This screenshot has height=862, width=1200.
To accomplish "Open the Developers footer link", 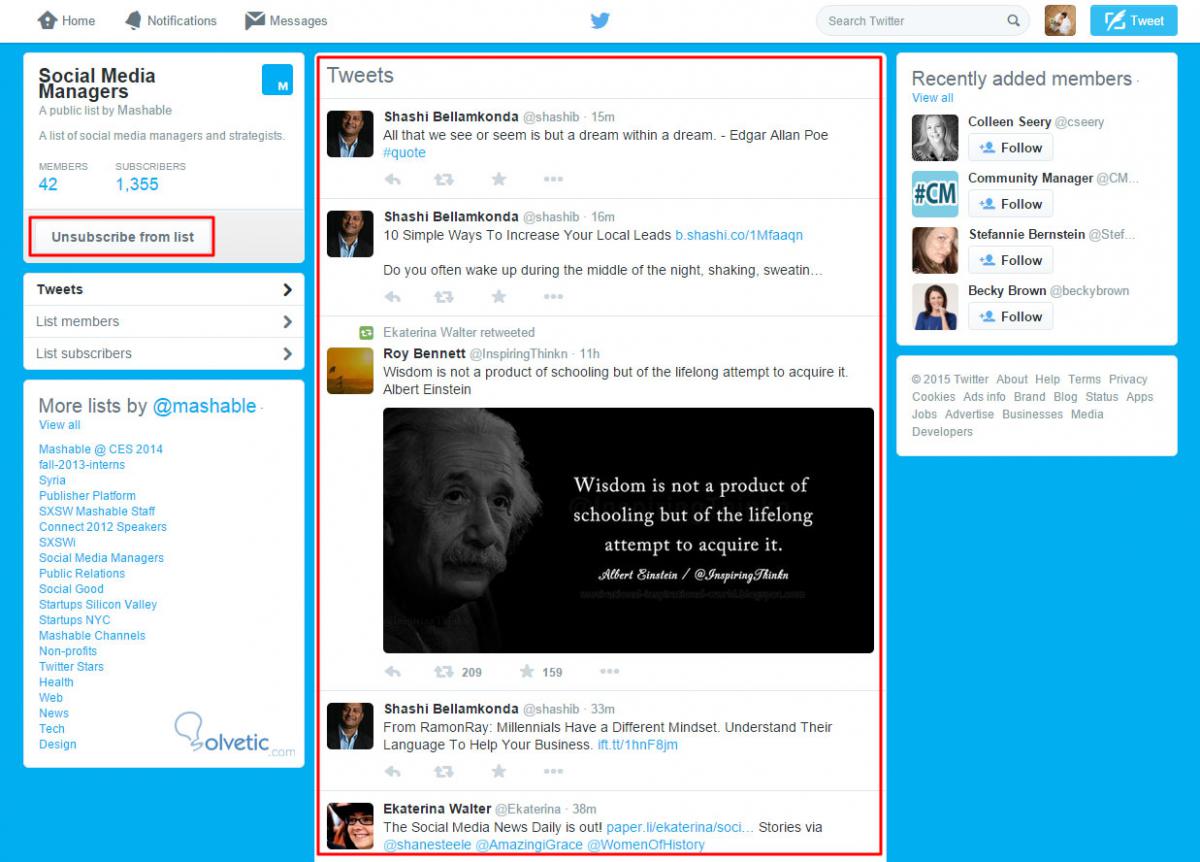I will 942,432.
